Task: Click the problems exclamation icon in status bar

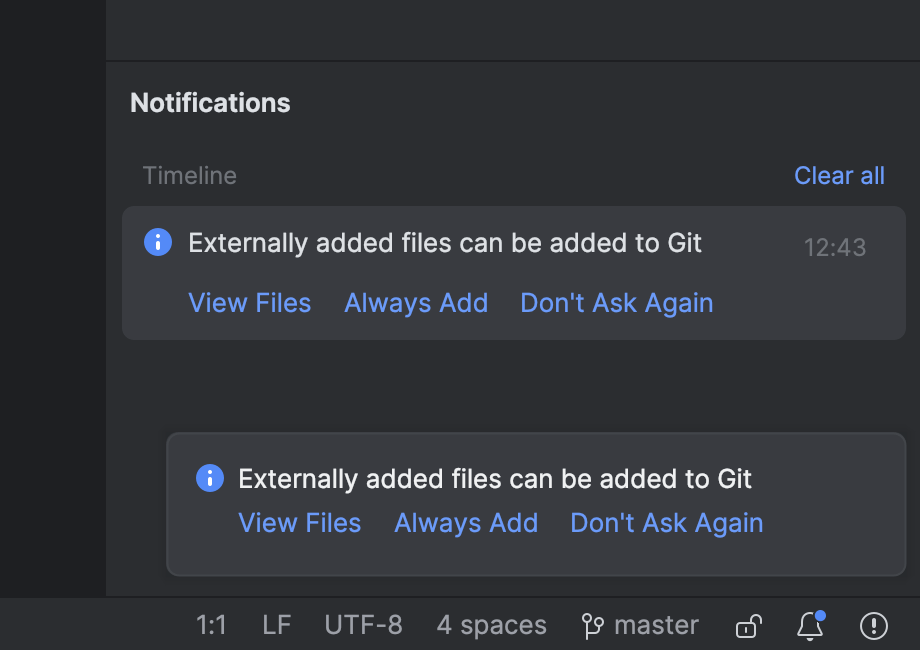Action: [874, 625]
